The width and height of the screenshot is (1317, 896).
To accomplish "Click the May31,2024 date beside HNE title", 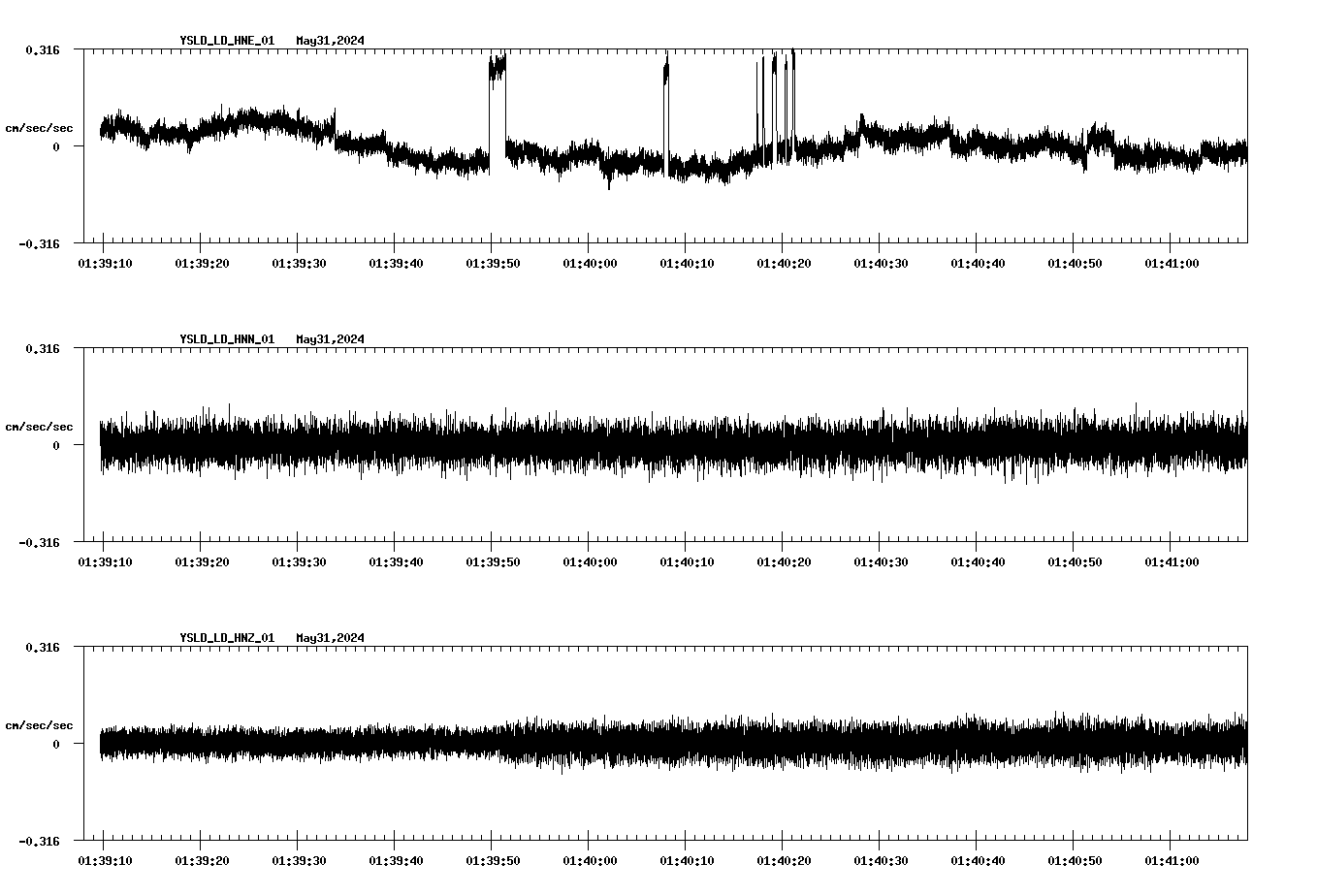I will pos(330,42).
